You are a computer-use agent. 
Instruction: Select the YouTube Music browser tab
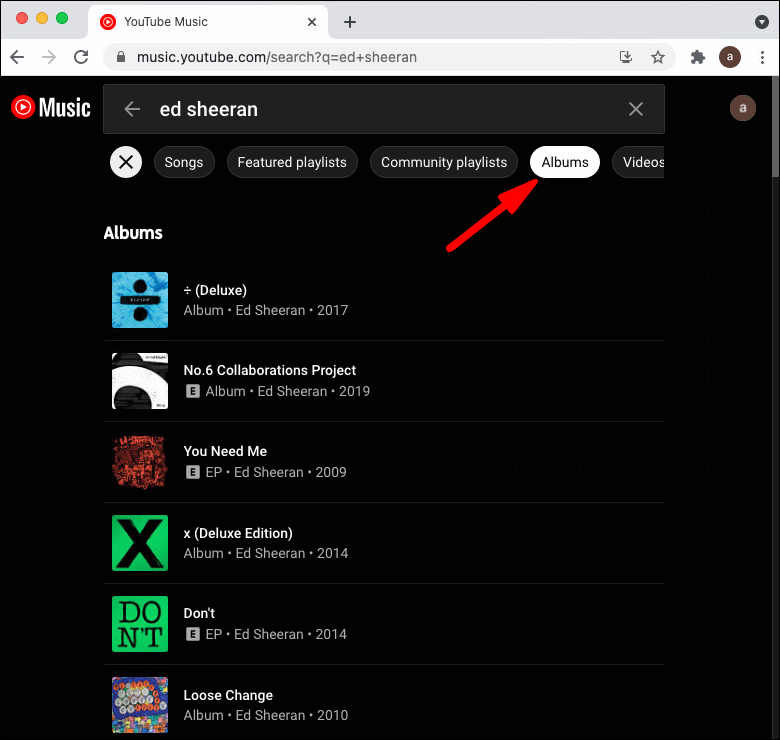pos(208,22)
